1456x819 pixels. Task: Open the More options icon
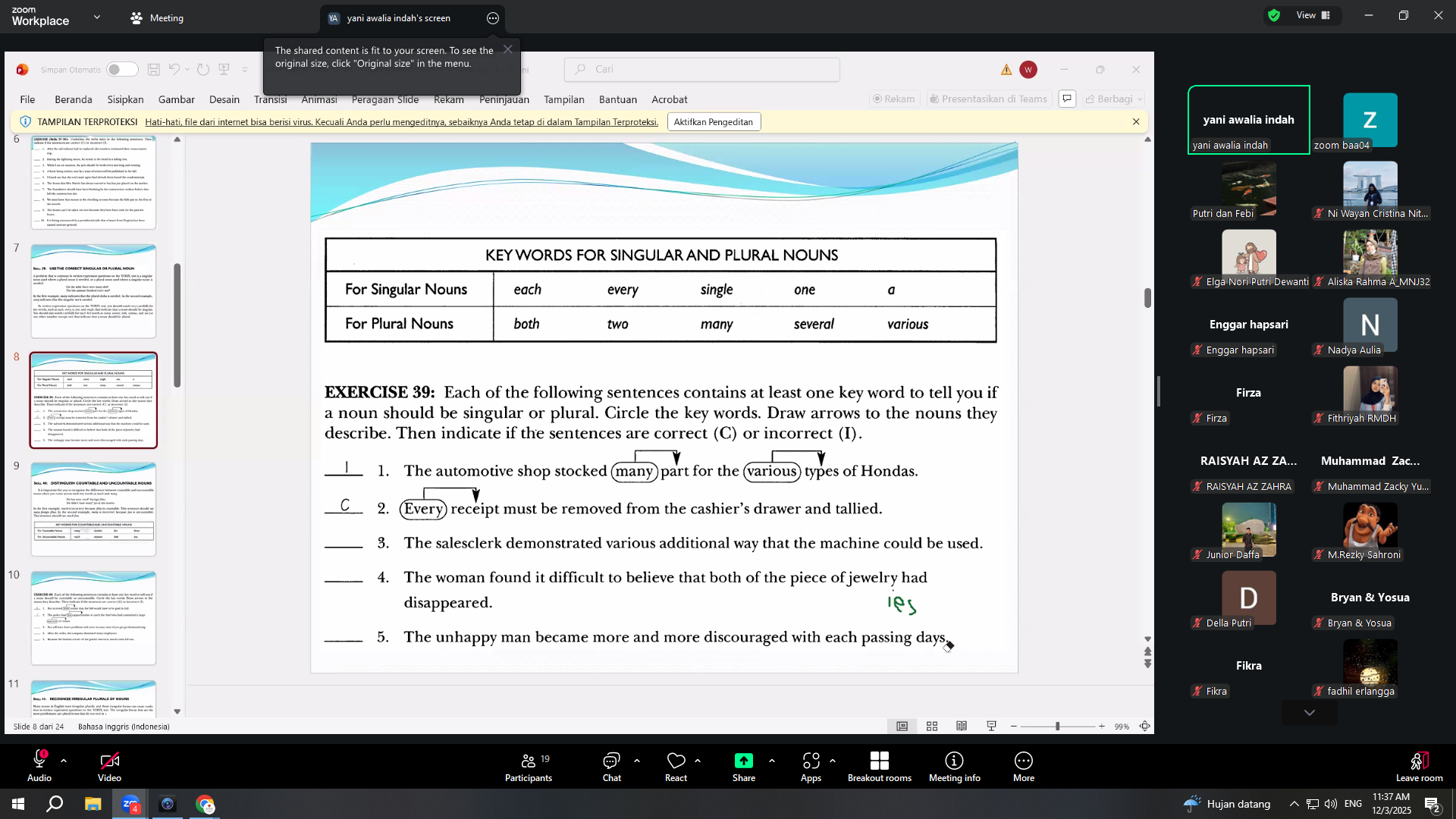click(x=1023, y=760)
